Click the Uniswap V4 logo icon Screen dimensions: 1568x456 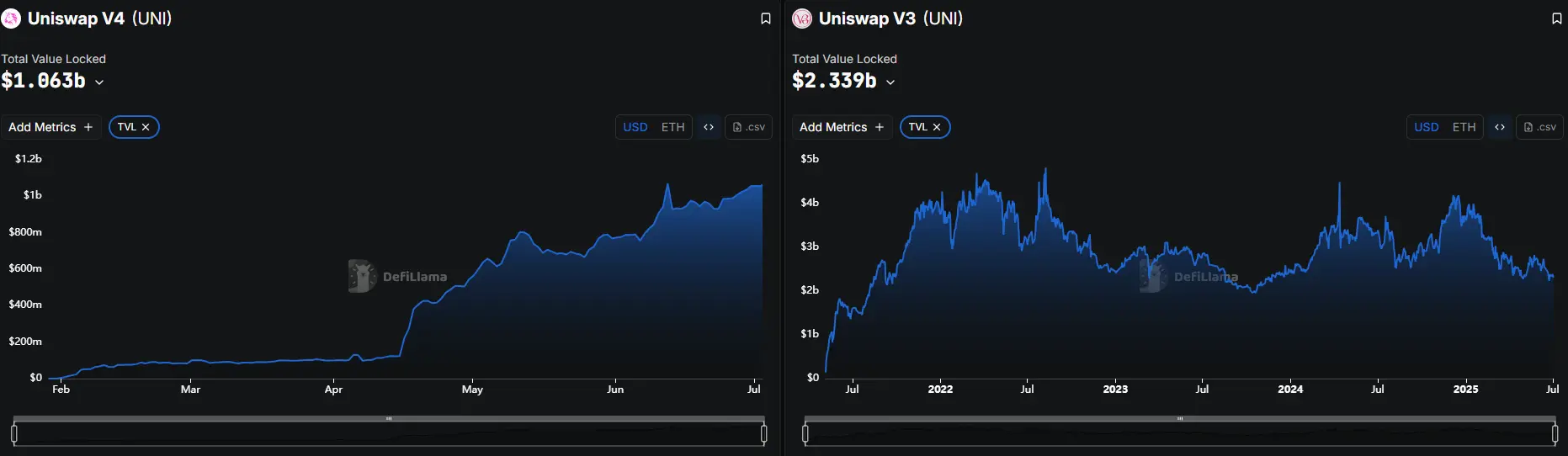click(x=11, y=19)
